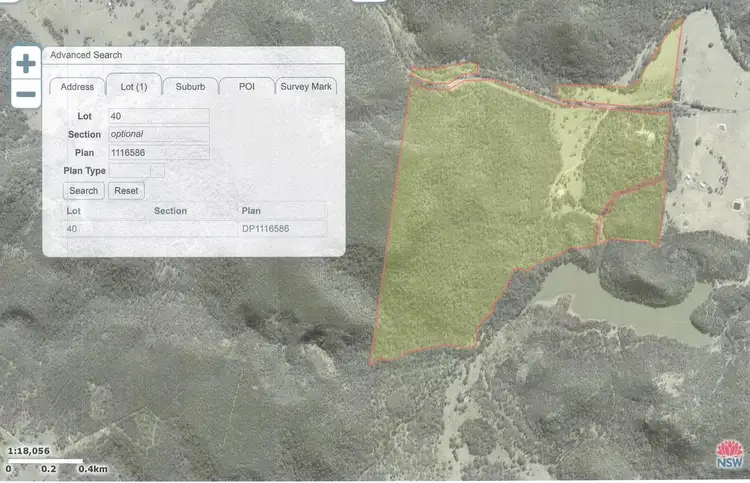Open the Suburb search tab
Image resolution: width=750 pixels, height=483 pixels.
190,87
